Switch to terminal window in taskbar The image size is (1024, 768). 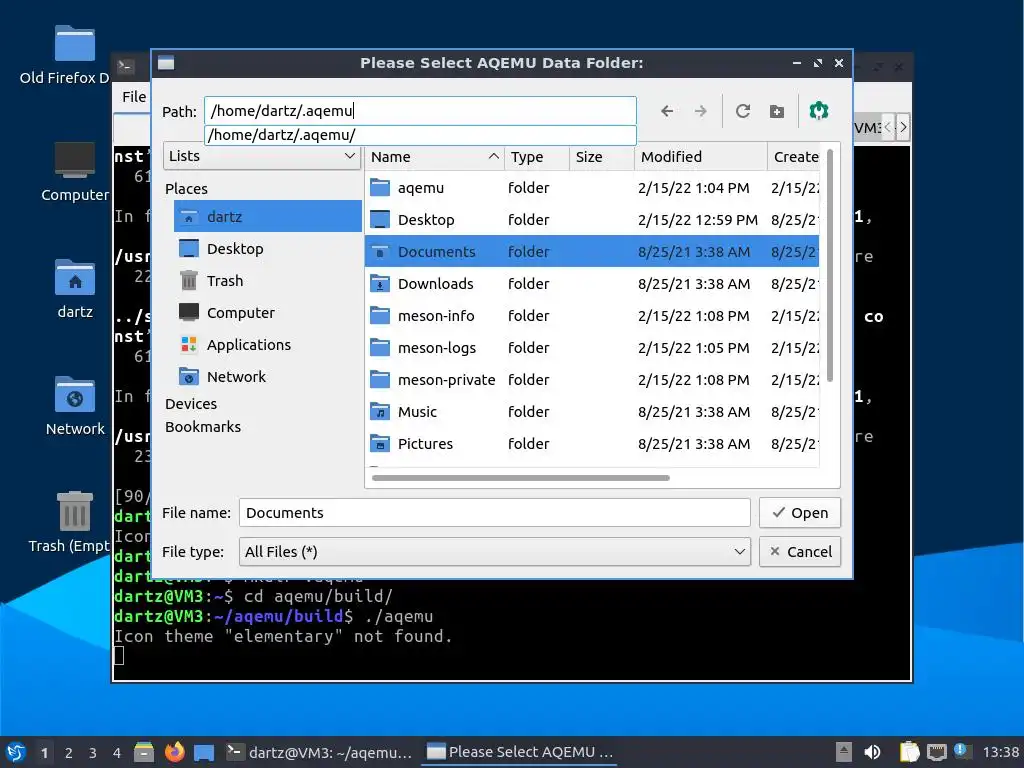click(x=319, y=752)
